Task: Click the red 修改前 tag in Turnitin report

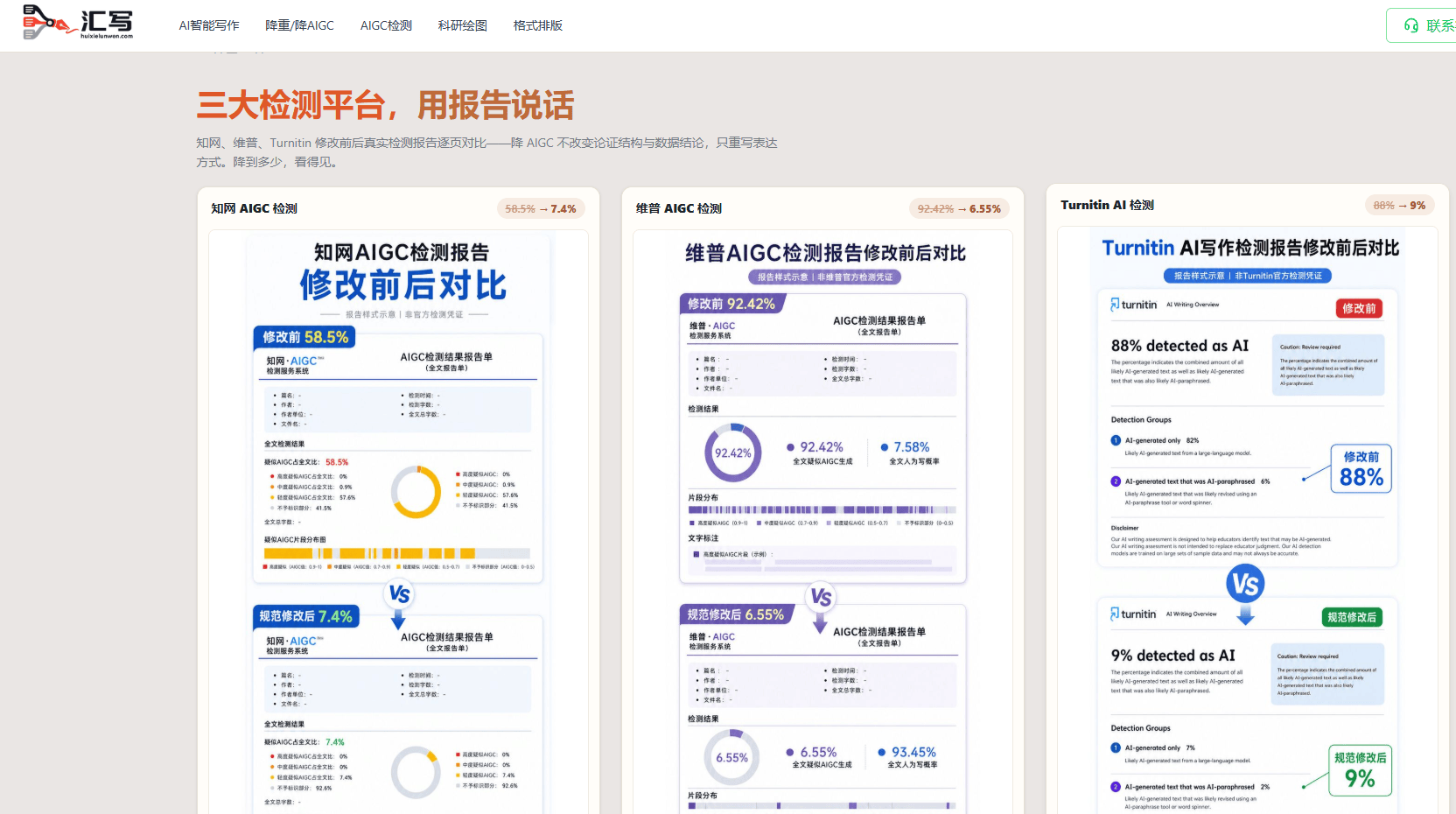Action: [x=1359, y=308]
